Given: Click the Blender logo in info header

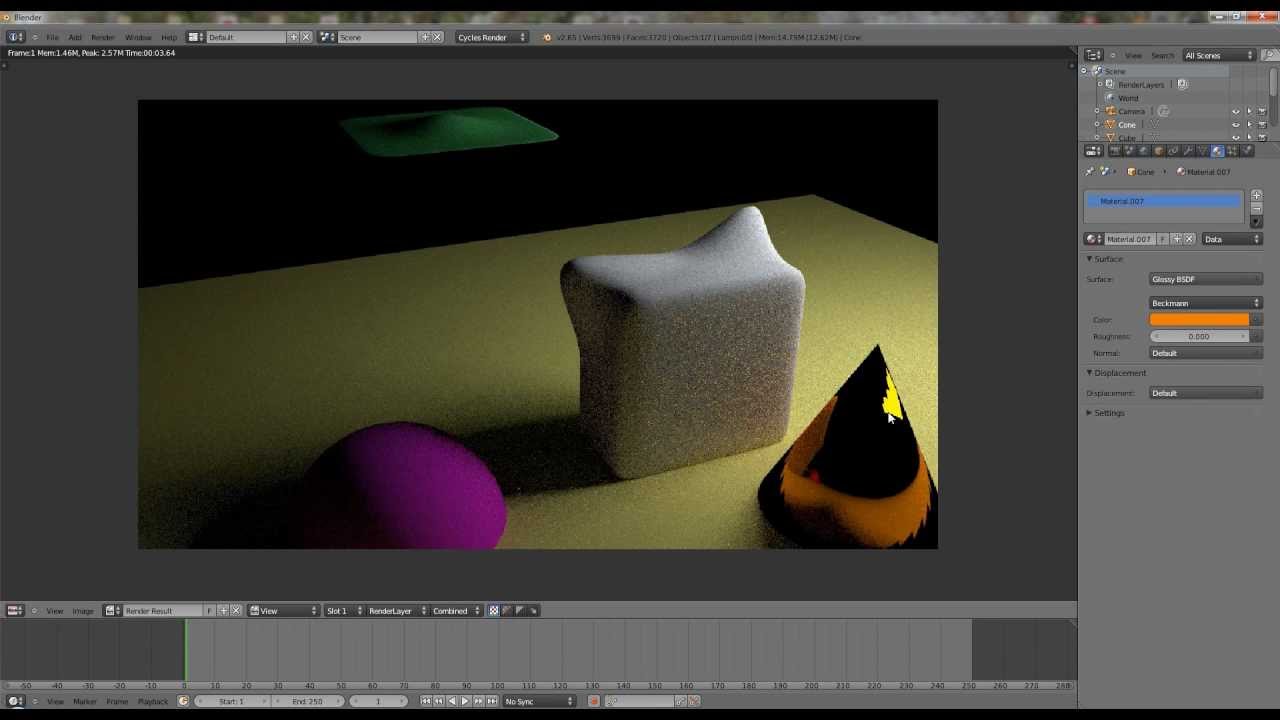Looking at the screenshot, I should pyautogui.click(x=546, y=37).
